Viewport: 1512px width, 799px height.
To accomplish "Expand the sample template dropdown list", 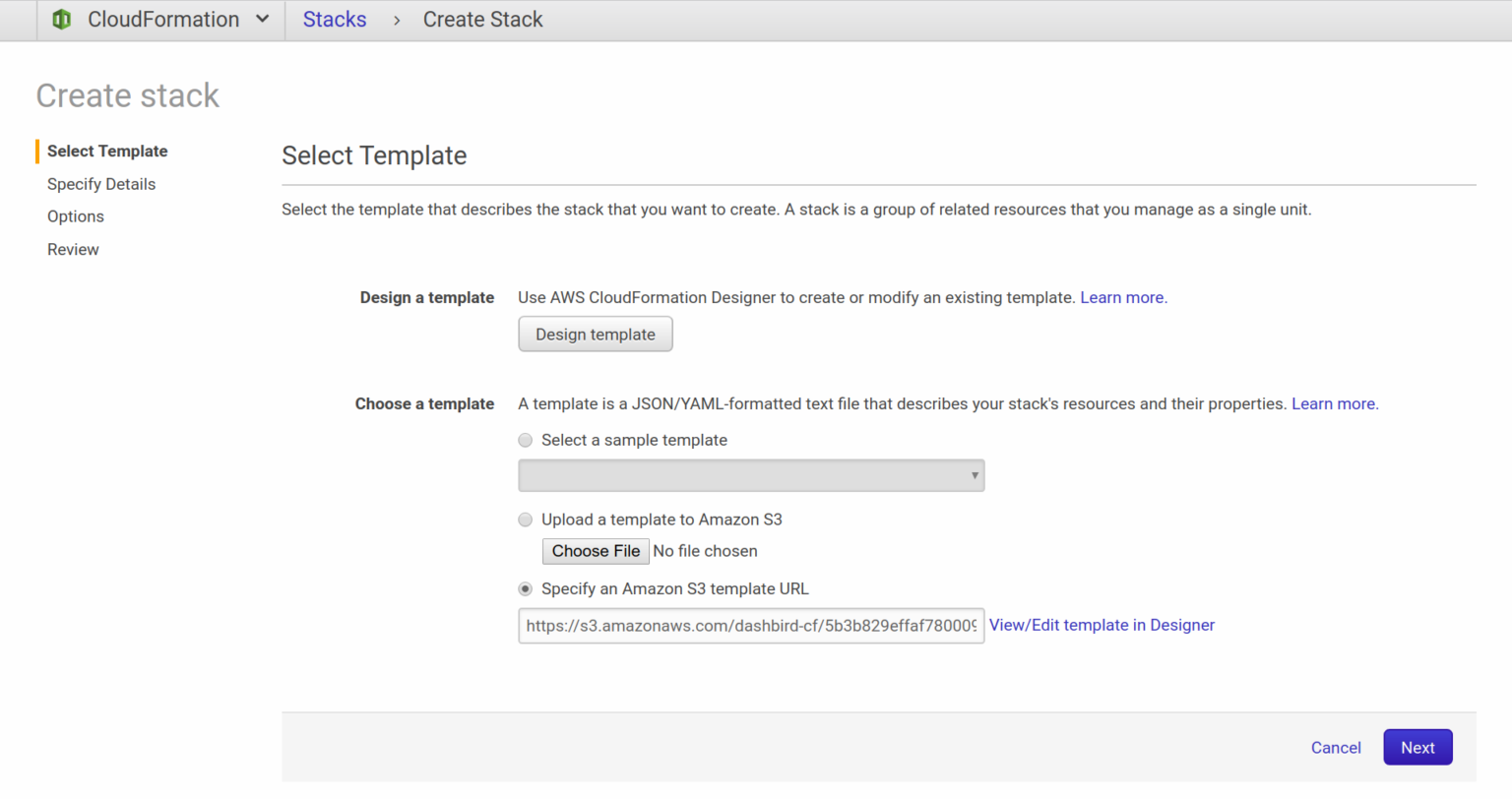I will point(751,475).
